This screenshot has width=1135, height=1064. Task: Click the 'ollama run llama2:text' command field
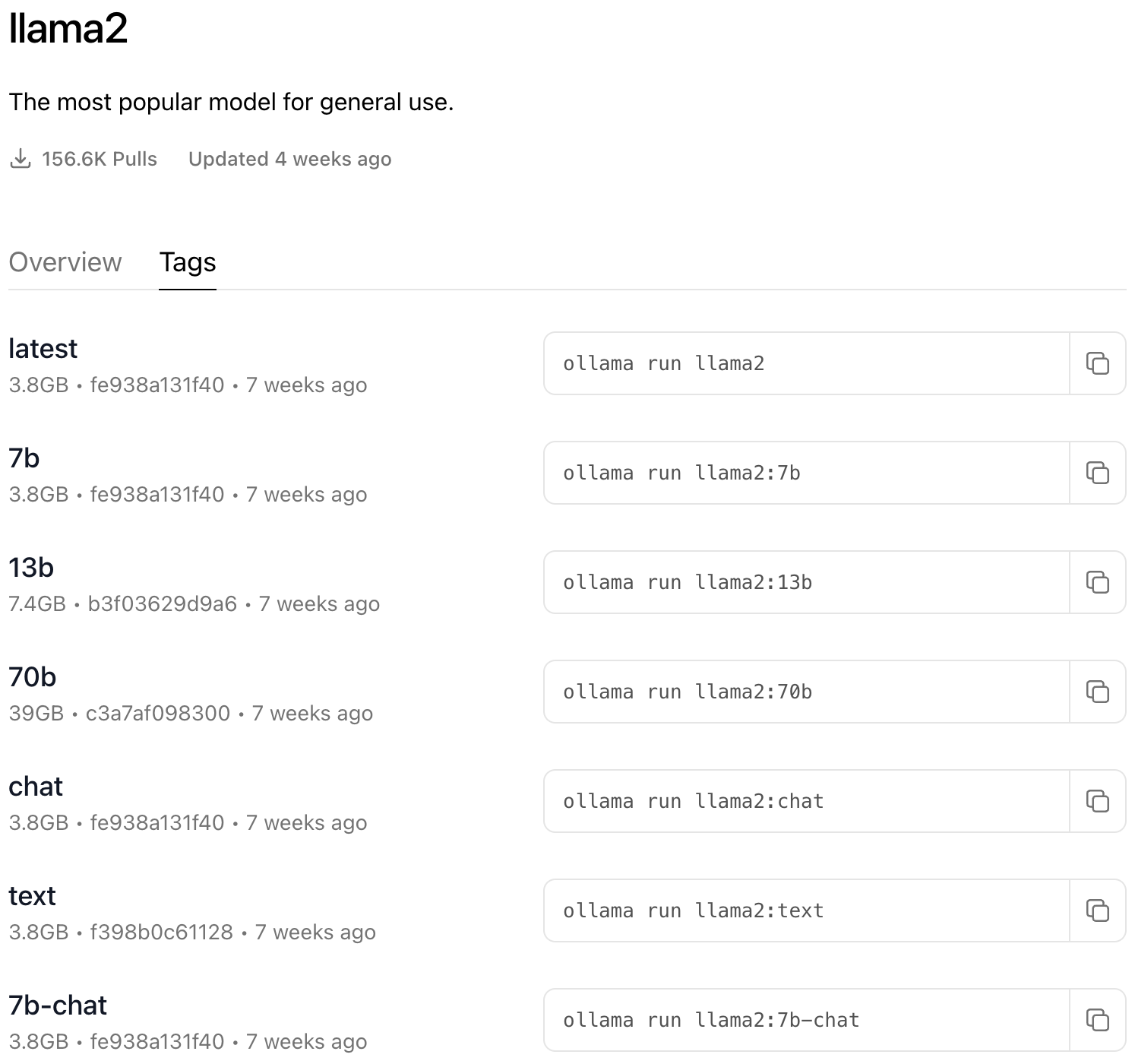806,910
